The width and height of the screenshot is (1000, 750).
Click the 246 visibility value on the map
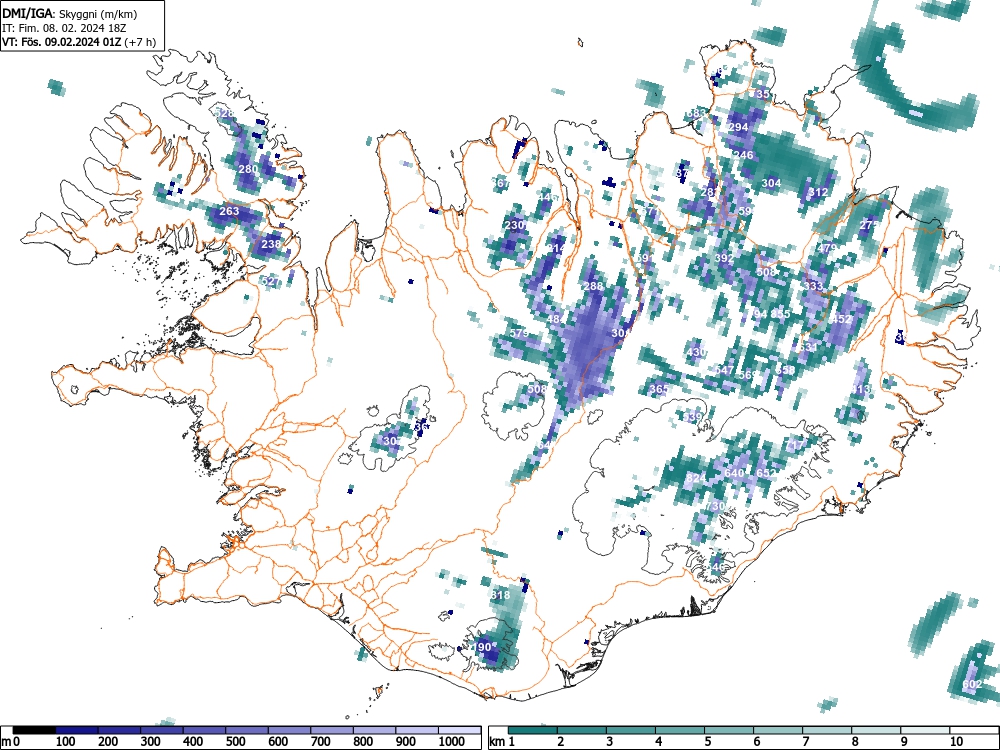(x=744, y=155)
